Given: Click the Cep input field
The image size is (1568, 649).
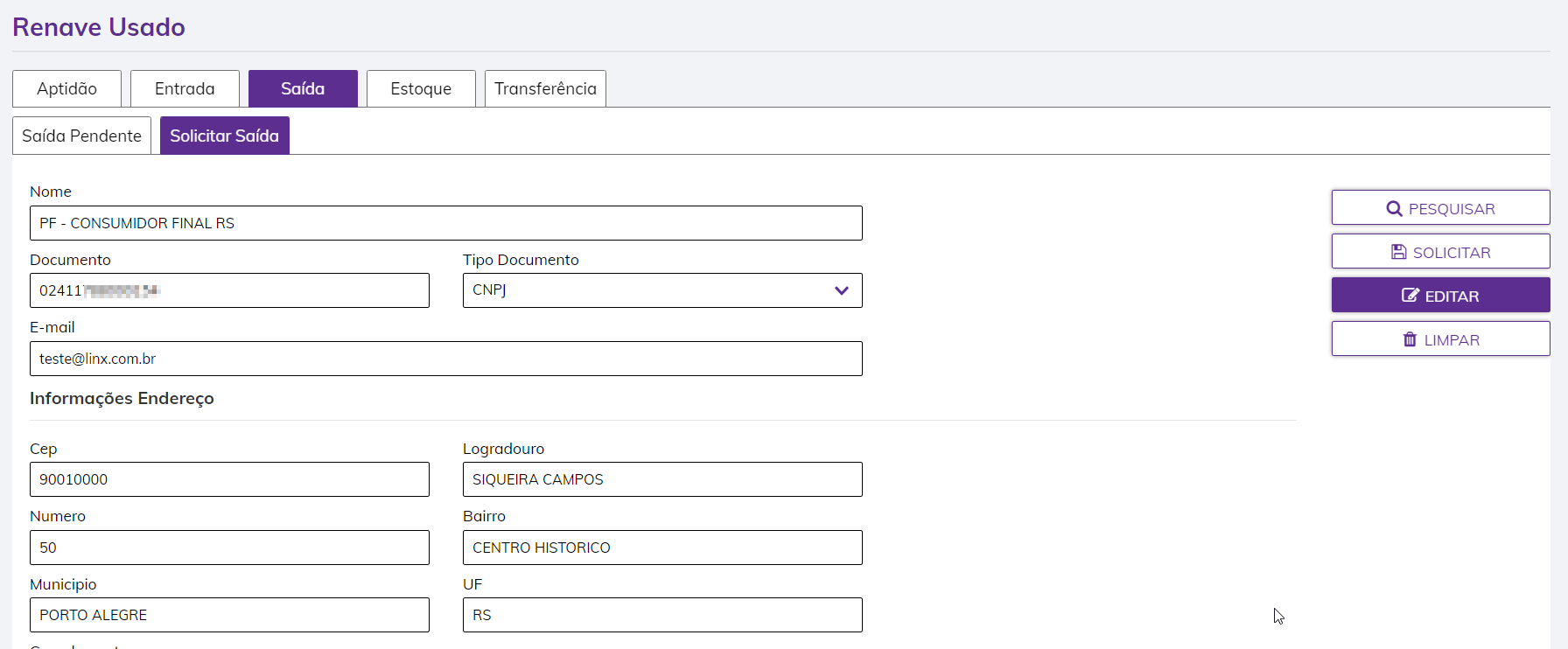Looking at the screenshot, I should tap(229, 479).
